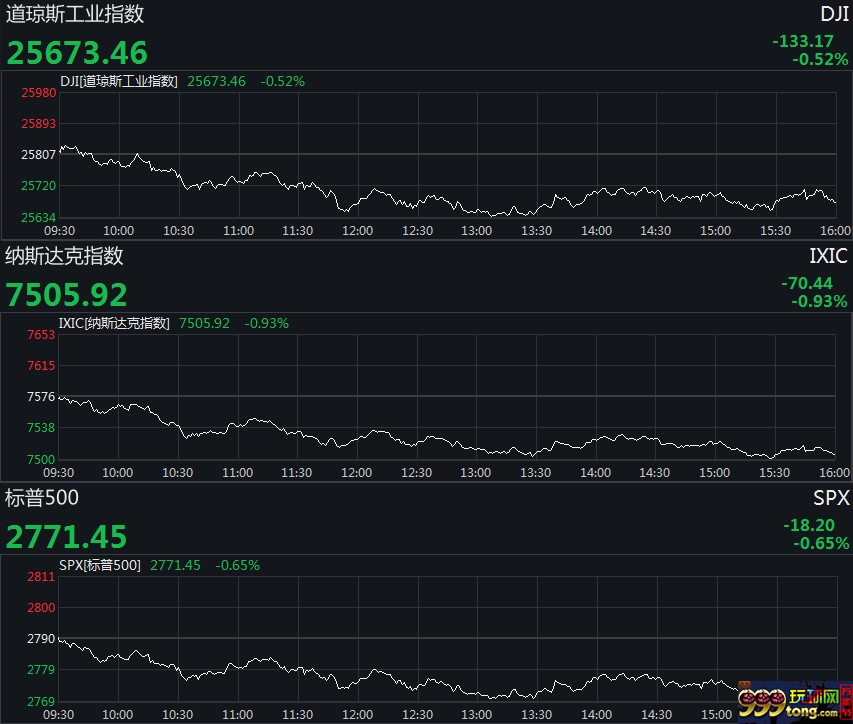Click the 纳斯达克指数 title
The height and width of the screenshot is (724, 853).
(64, 256)
